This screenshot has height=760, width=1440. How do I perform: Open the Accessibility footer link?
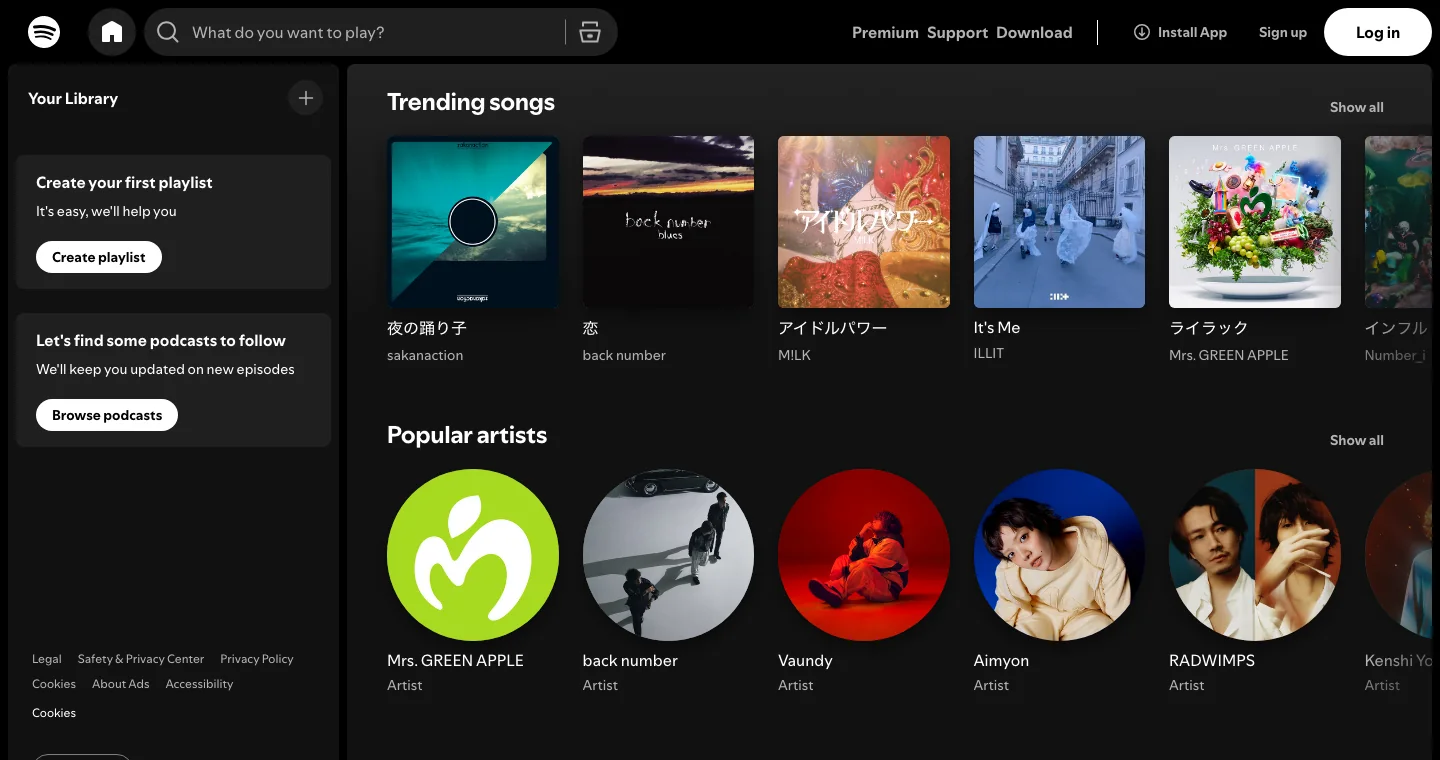point(200,684)
